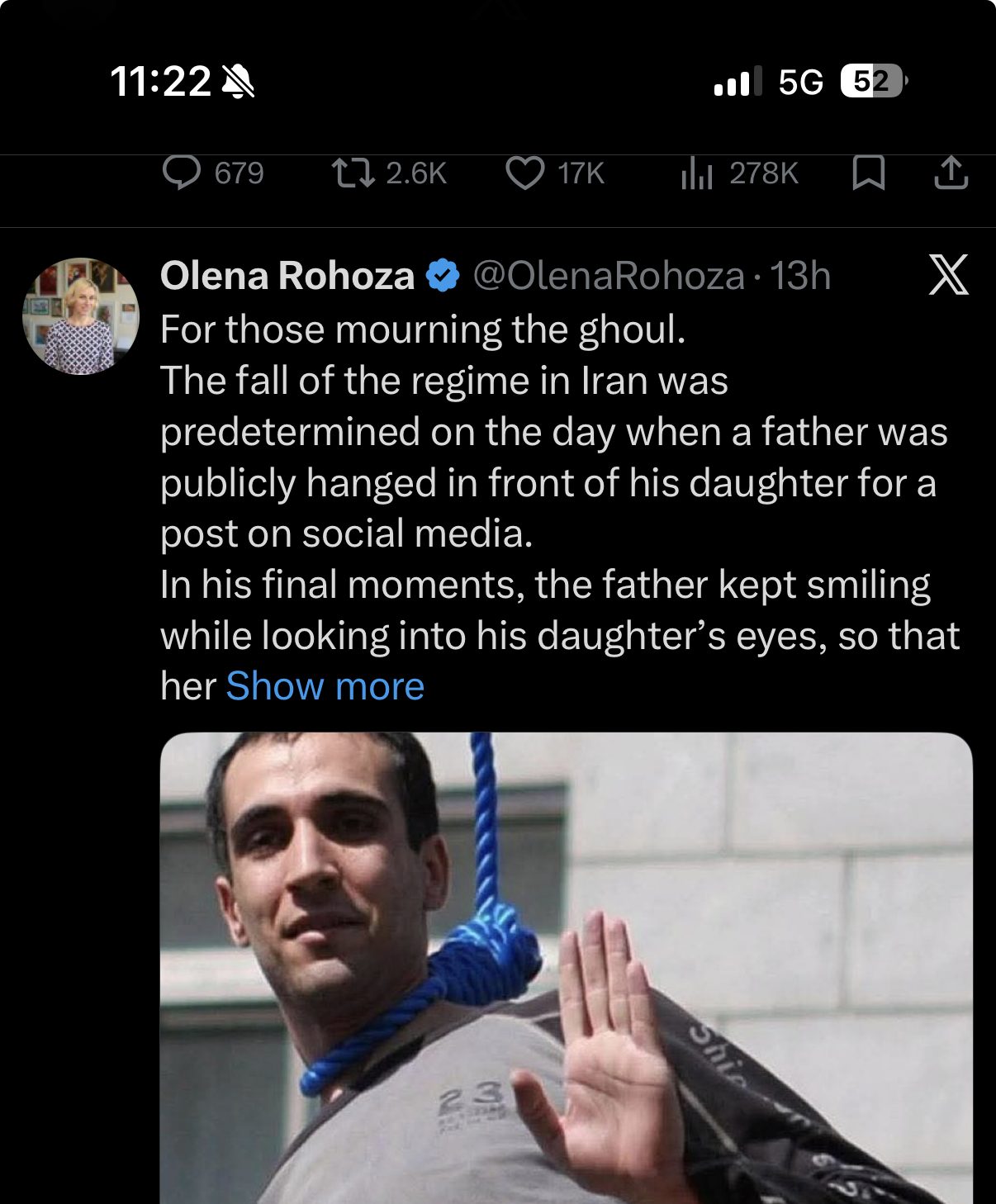The height and width of the screenshot is (1204, 996).
Task: Tap the cellular signal bars icon
Action: tap(733, 82)
